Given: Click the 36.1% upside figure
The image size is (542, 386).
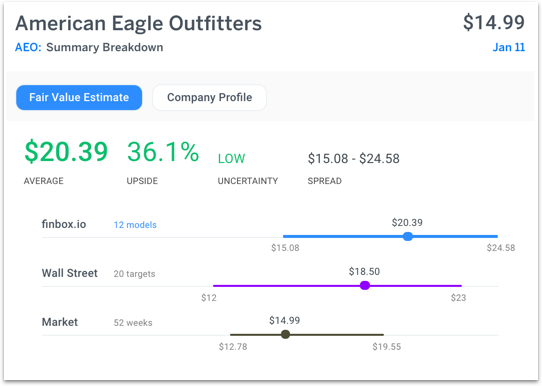Looking at the screenshot, I should coord(163,151).
